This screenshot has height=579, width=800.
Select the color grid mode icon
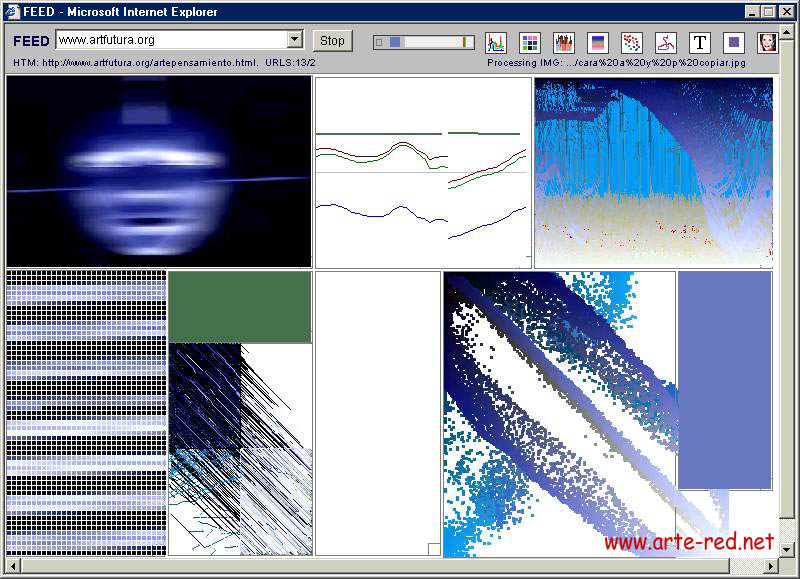tap(530, 42)
